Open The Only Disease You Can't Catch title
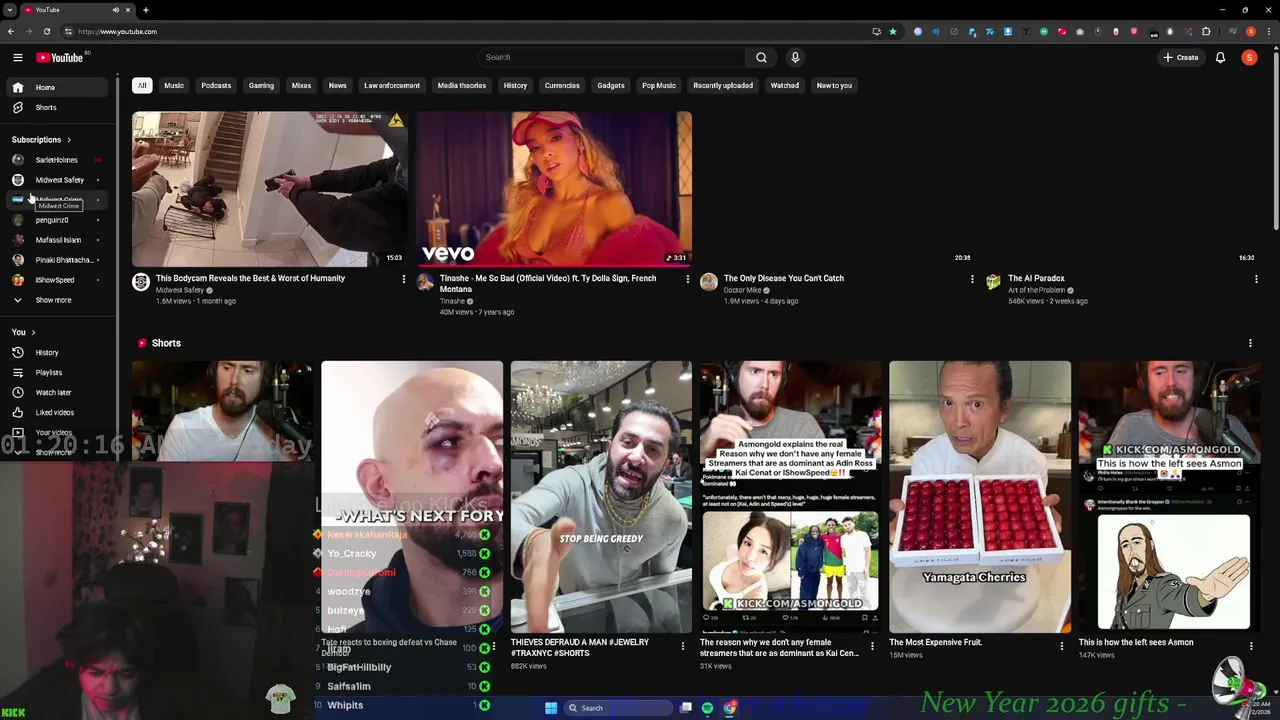This screenshot has width=1280, height=720. (x=784, y=278)
